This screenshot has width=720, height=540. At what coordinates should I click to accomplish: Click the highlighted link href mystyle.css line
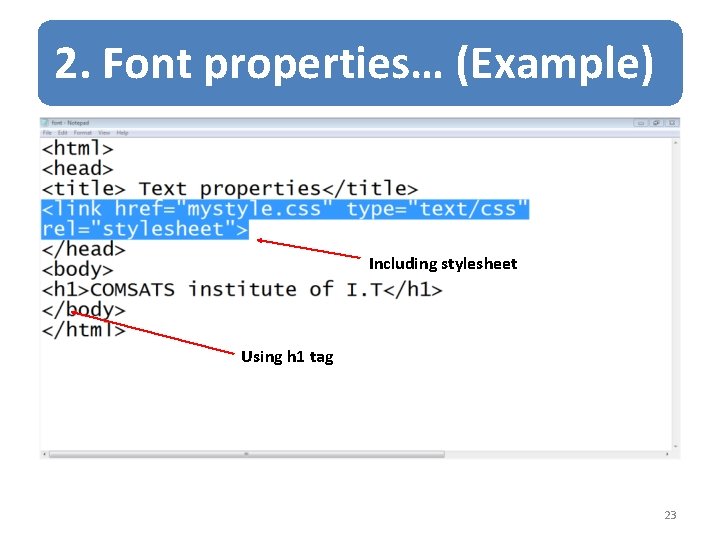(285, 209)
